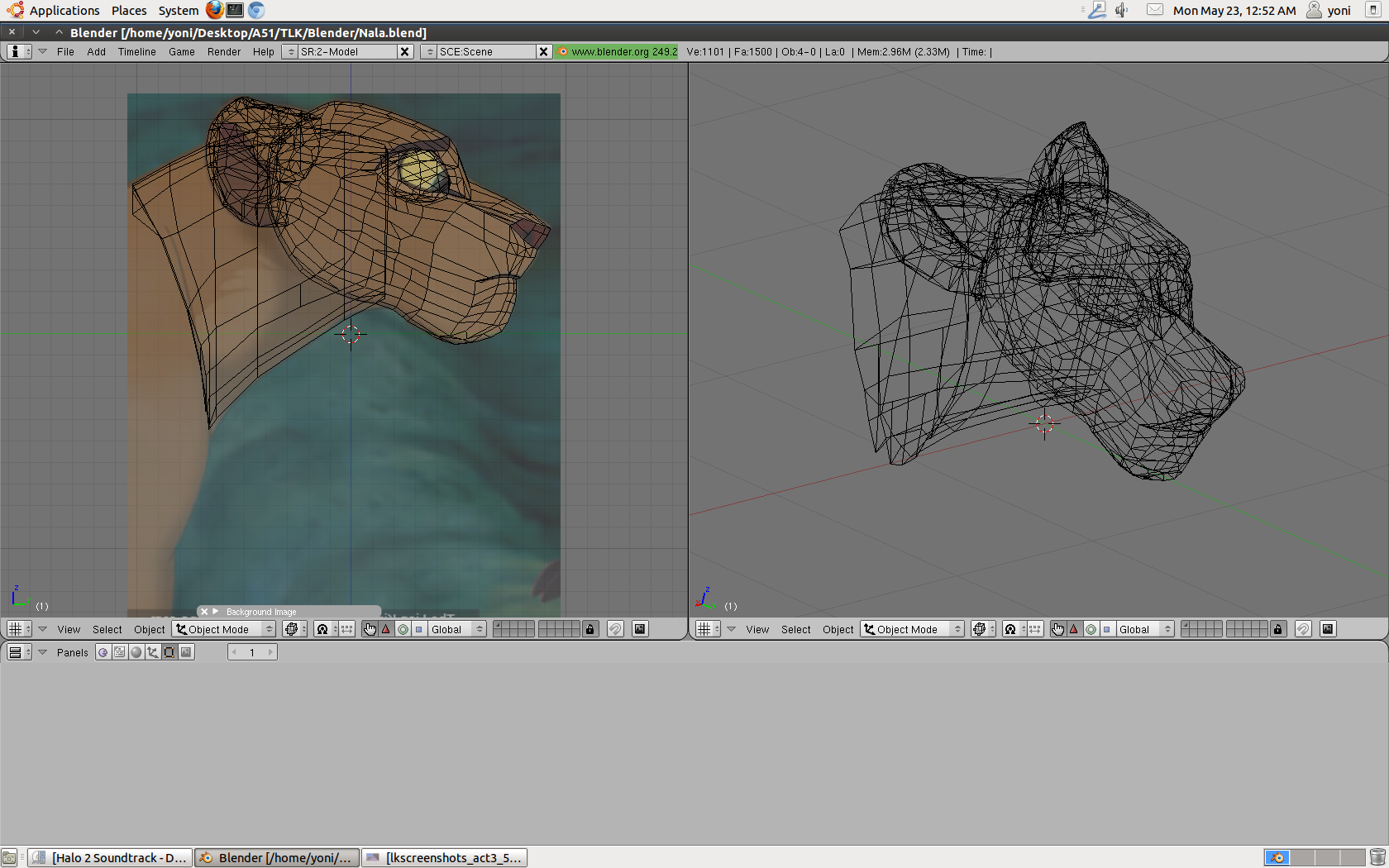Viewport: 1389px width, 868px height.
Task: Click the Scene context icon in Panels
Action: [186, 652]
